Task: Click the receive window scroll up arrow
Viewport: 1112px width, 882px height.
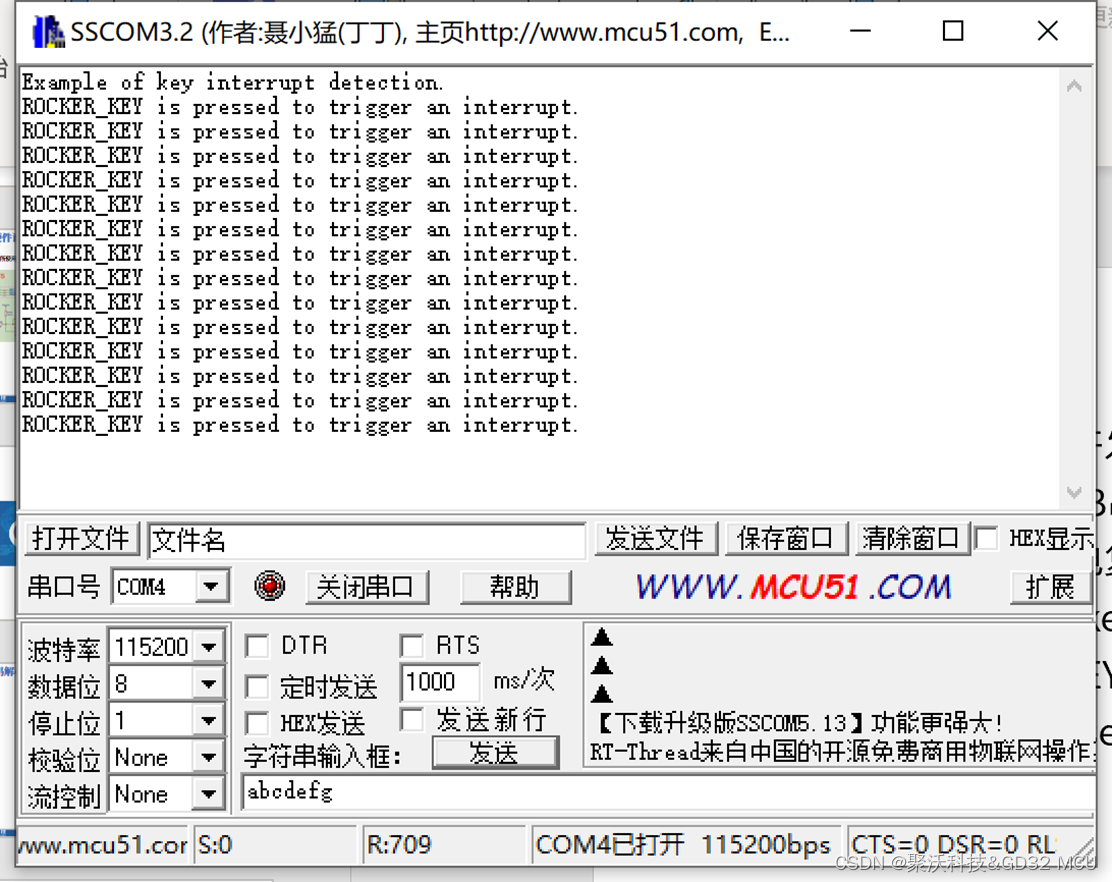Action: pyautogui.click(x=1074, y=86)
